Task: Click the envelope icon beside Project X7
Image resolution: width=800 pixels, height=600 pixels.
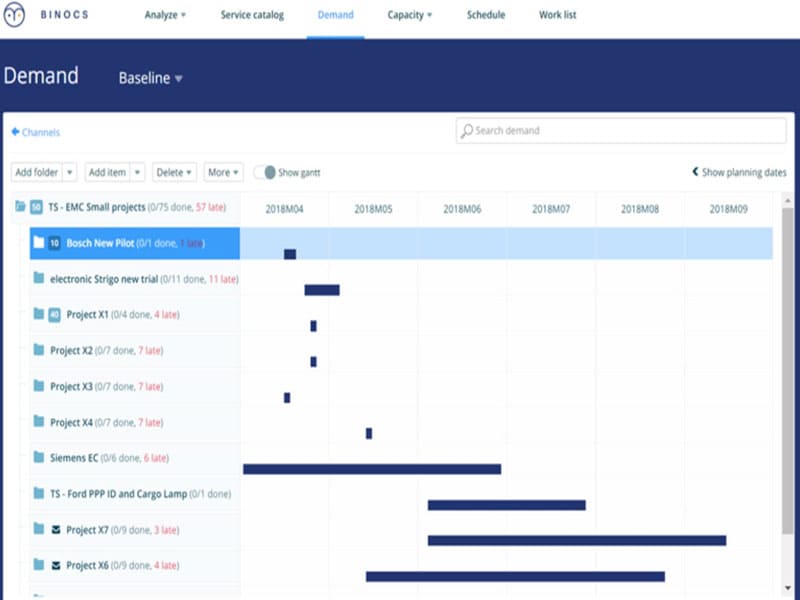Action: point(56,530)
